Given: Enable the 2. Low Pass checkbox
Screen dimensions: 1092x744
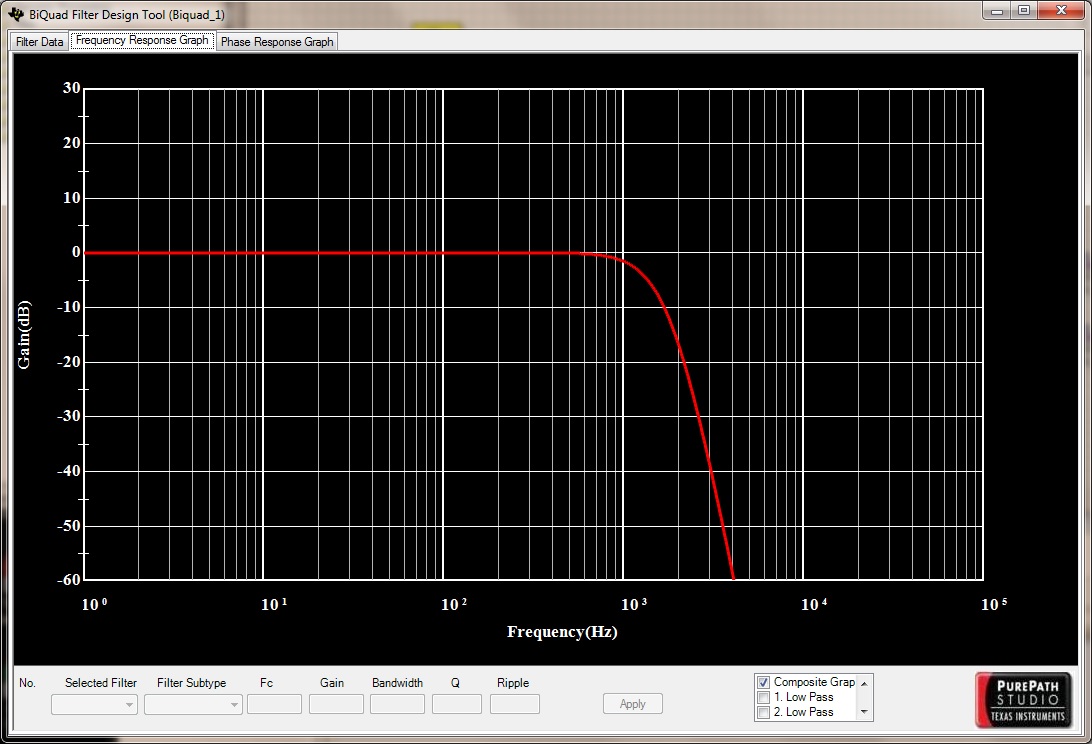Looking at the screenshot, I should [x=763, y=712].
